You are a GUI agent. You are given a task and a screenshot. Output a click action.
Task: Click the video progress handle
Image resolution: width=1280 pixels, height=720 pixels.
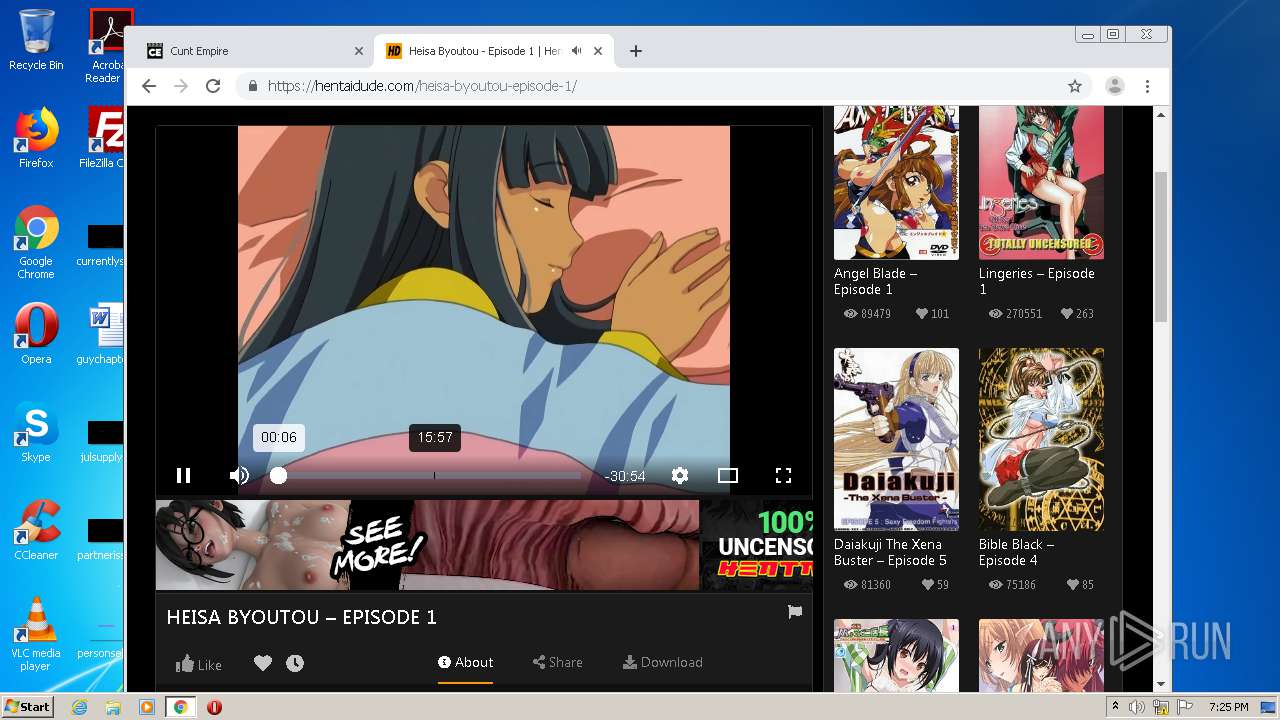click(x=279, y=476)
